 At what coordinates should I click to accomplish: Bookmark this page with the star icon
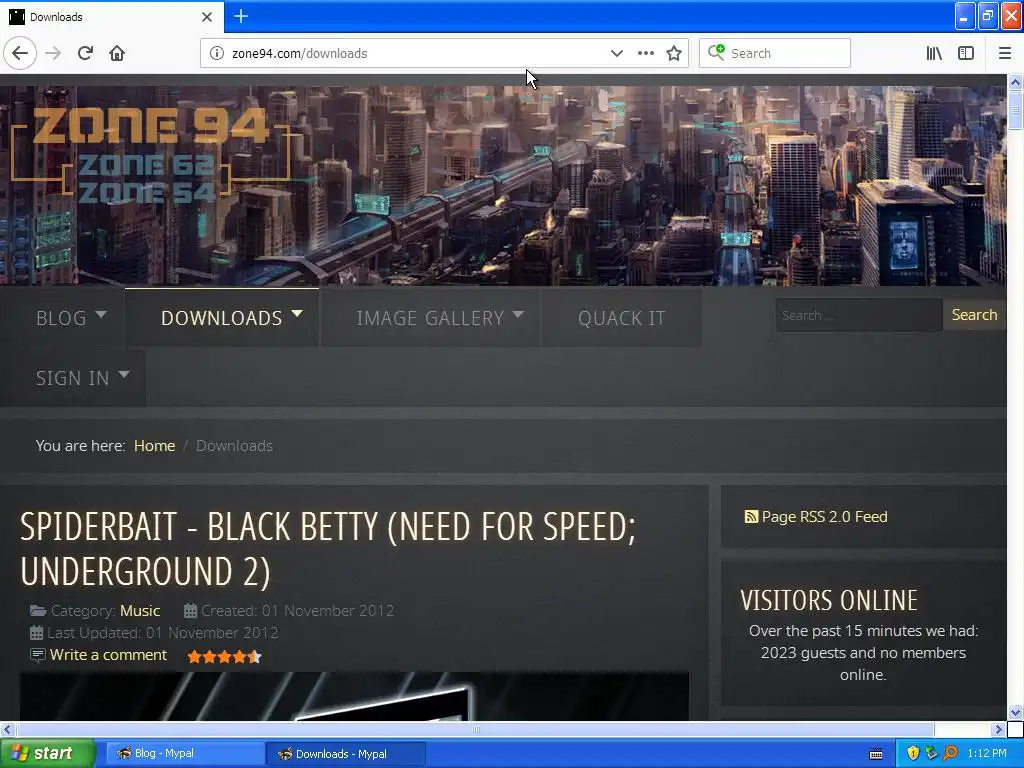click(674, 54)
